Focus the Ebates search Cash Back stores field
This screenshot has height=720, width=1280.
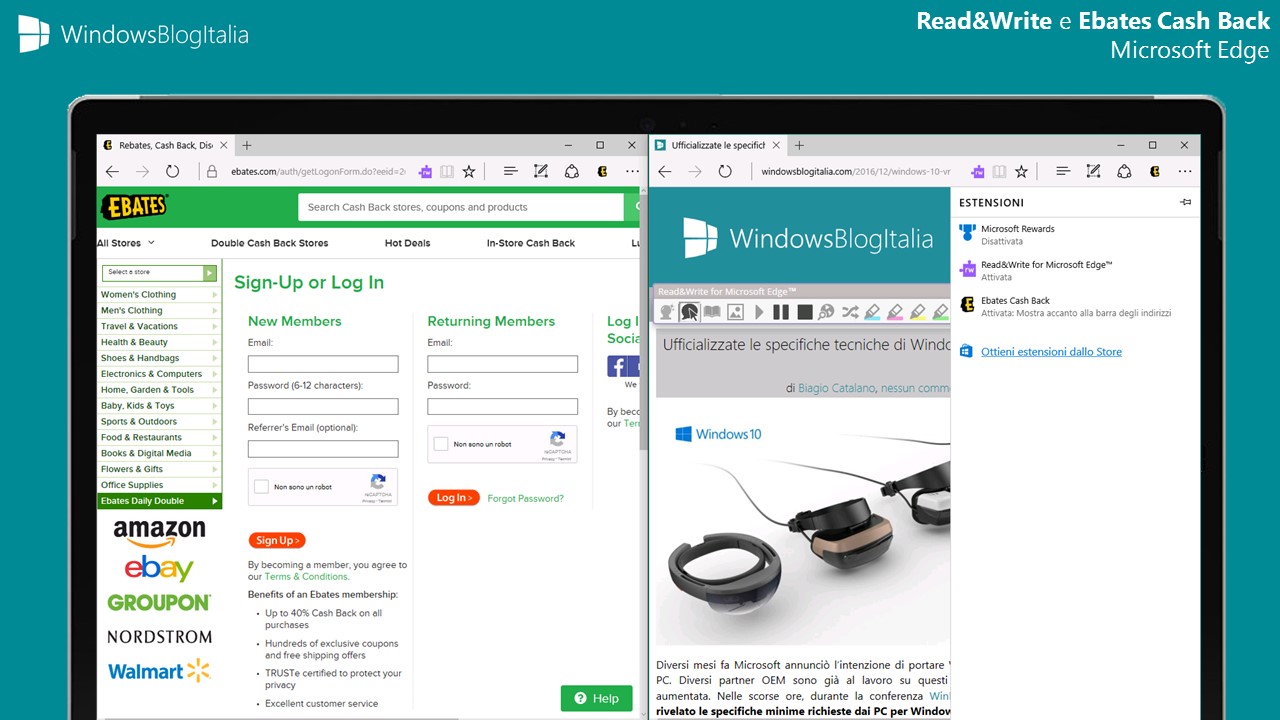[461, 207]
